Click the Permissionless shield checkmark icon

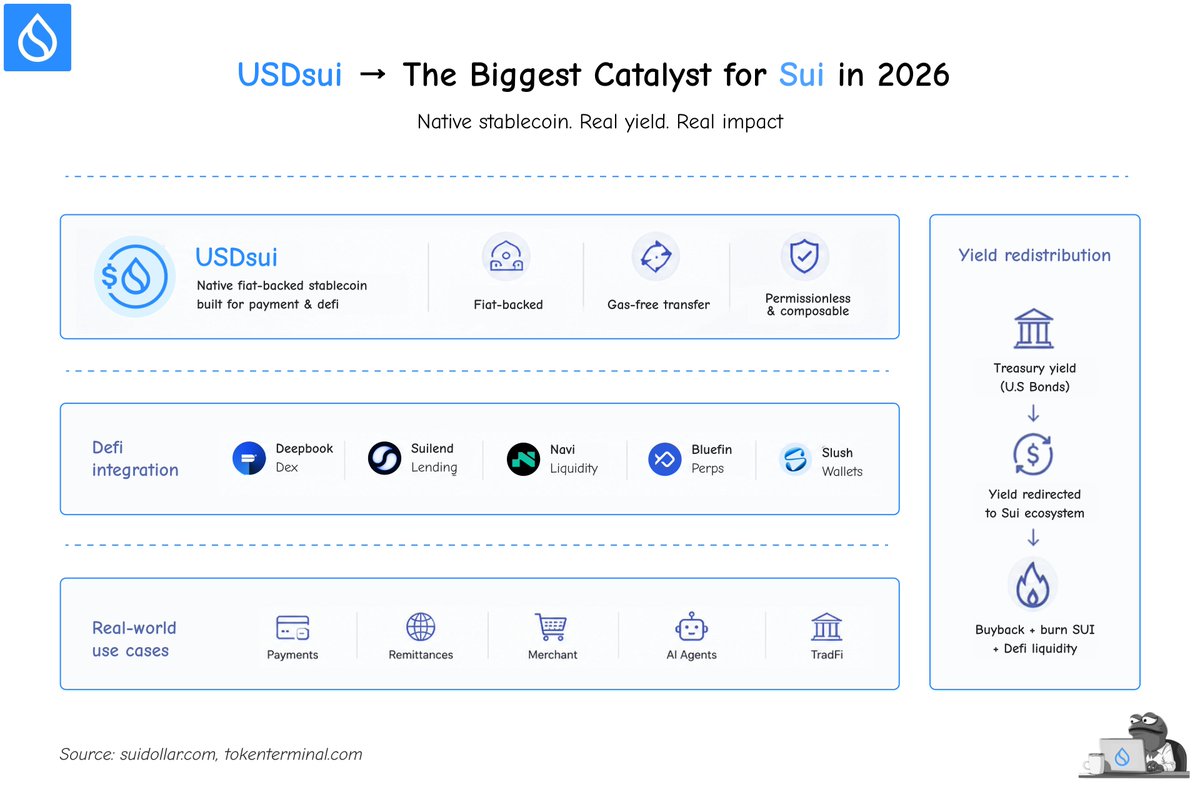(804, 257)
